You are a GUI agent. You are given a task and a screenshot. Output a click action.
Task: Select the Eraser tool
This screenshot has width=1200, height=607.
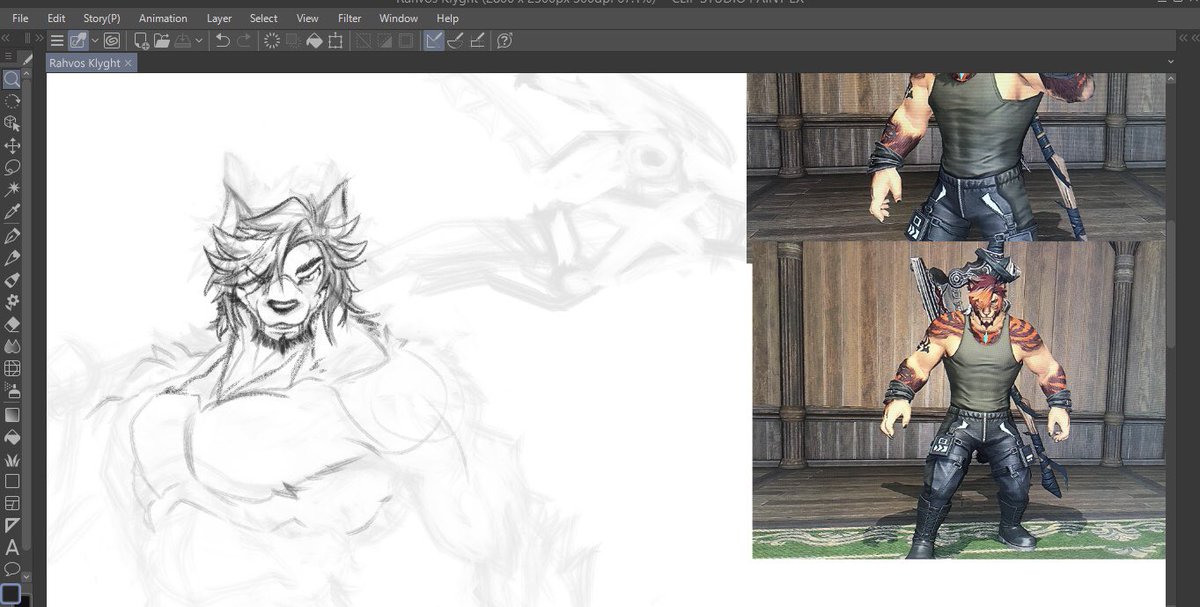click(x=12, y=324)
